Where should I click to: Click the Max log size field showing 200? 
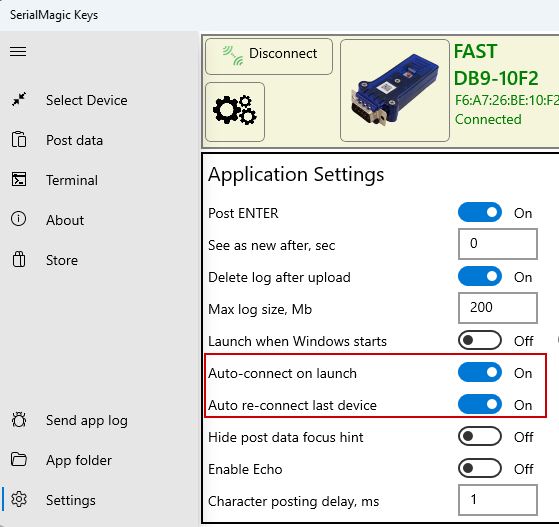click(x=498, y=308)
